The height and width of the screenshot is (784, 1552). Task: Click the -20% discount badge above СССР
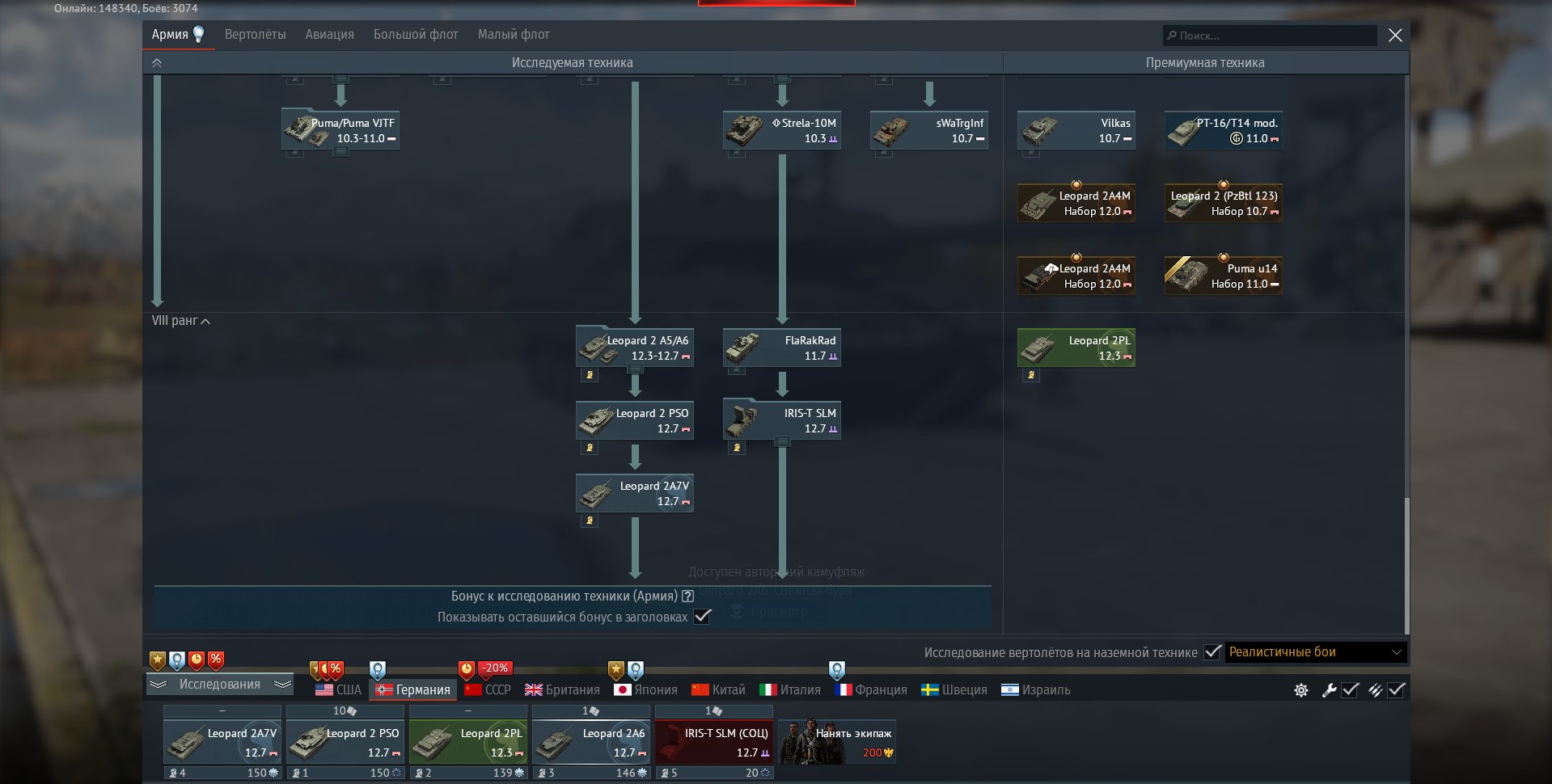tap(496, 668)
